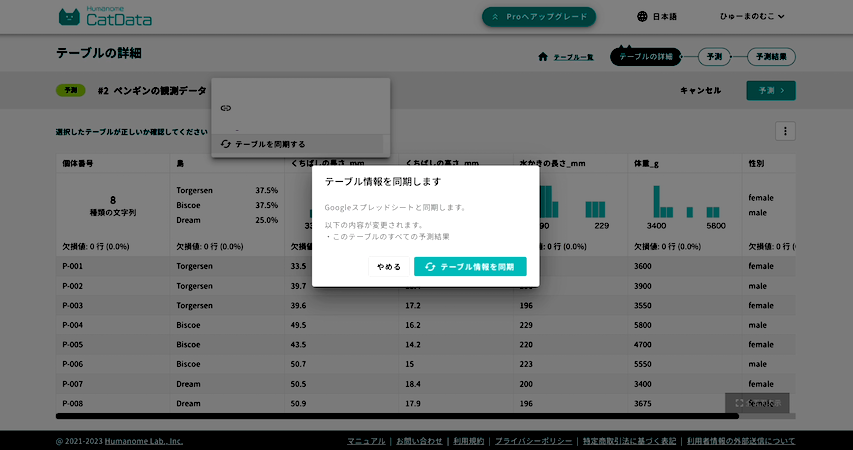Click Proへアップグレード button
Viewport: 853px width, 450px height.
pyautogui.click(x=539, y=17)
